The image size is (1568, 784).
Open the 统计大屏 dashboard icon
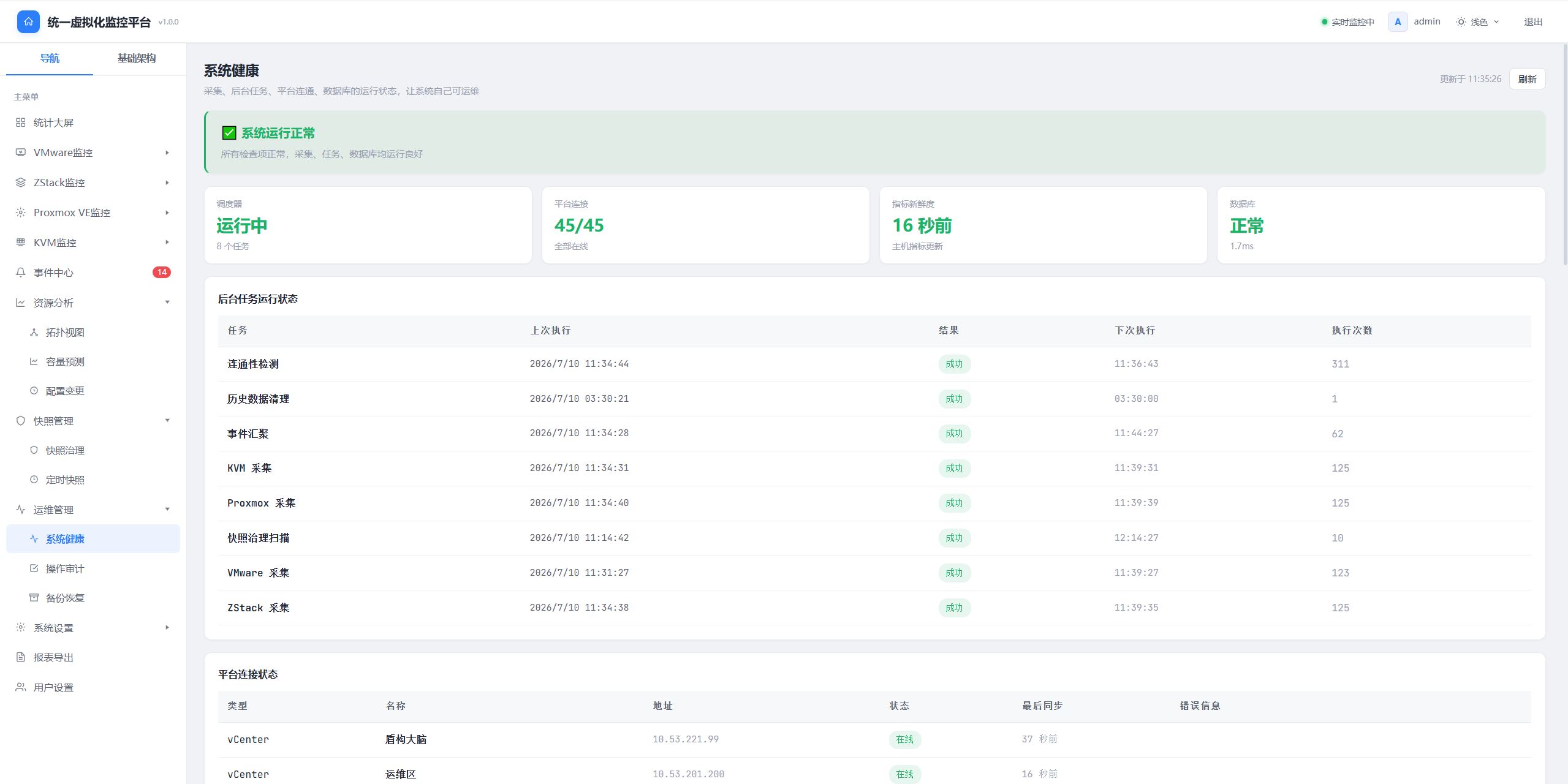21,123
